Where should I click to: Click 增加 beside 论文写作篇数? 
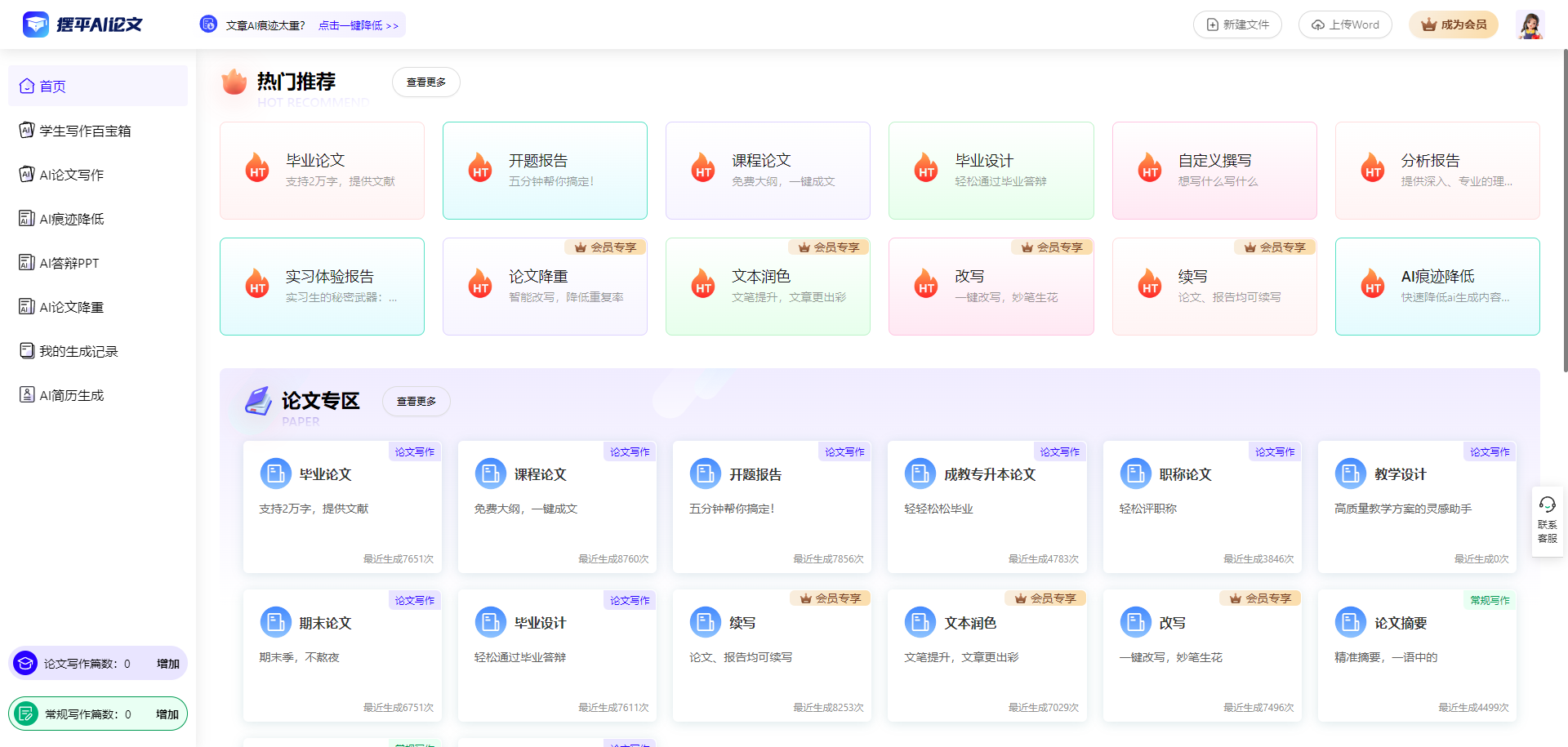click(167, 663)
